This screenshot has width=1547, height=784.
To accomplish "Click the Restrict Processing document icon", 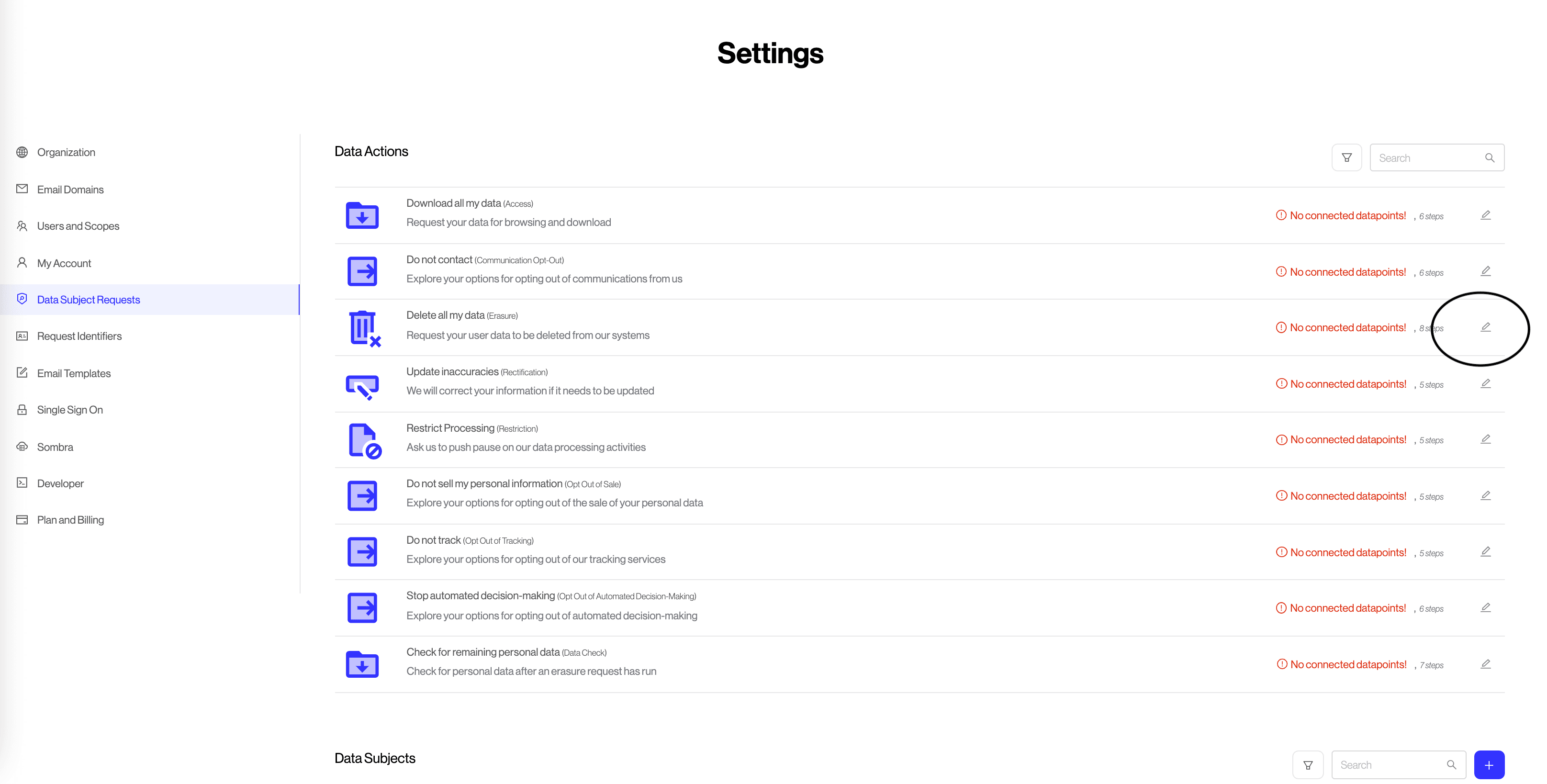I will point(364,440).
